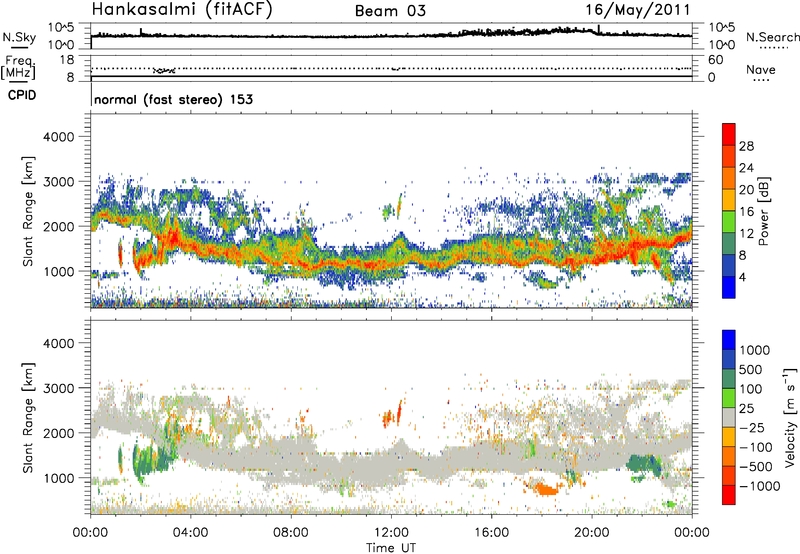Image resolution: width=800 pixels, height=554 pixels.
Task: Click the '4000' range tick in velocity panel
Action: (58, 343)
